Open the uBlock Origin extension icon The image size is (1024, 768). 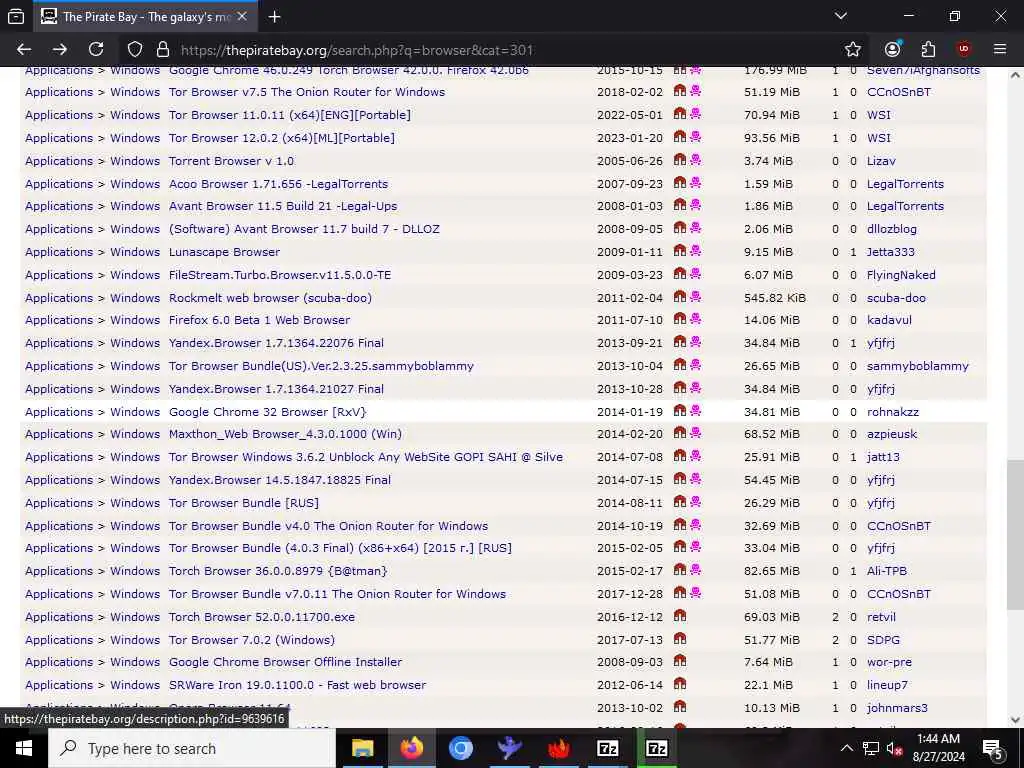coord(964,50)
